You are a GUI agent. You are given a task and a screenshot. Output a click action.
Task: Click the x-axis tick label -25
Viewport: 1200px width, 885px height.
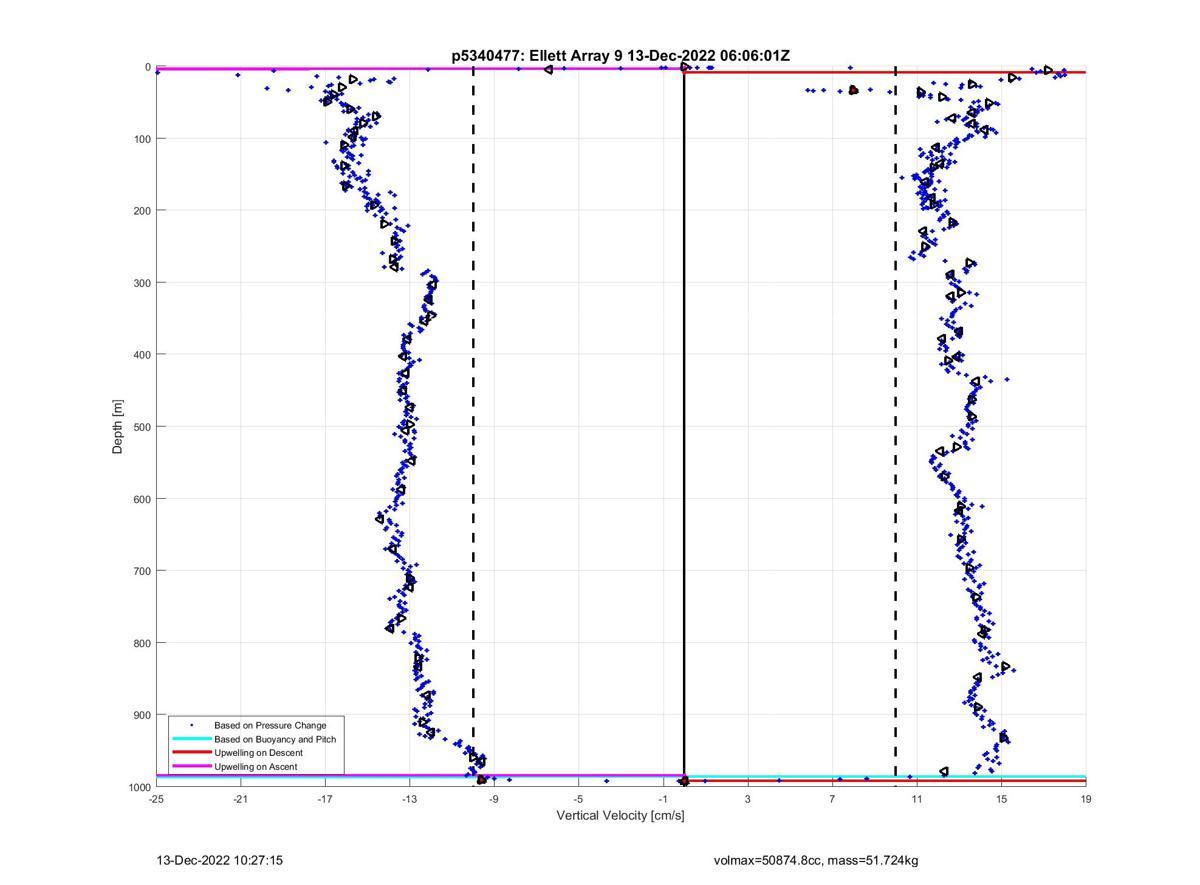pyautogui.click(x=156, y=800)
